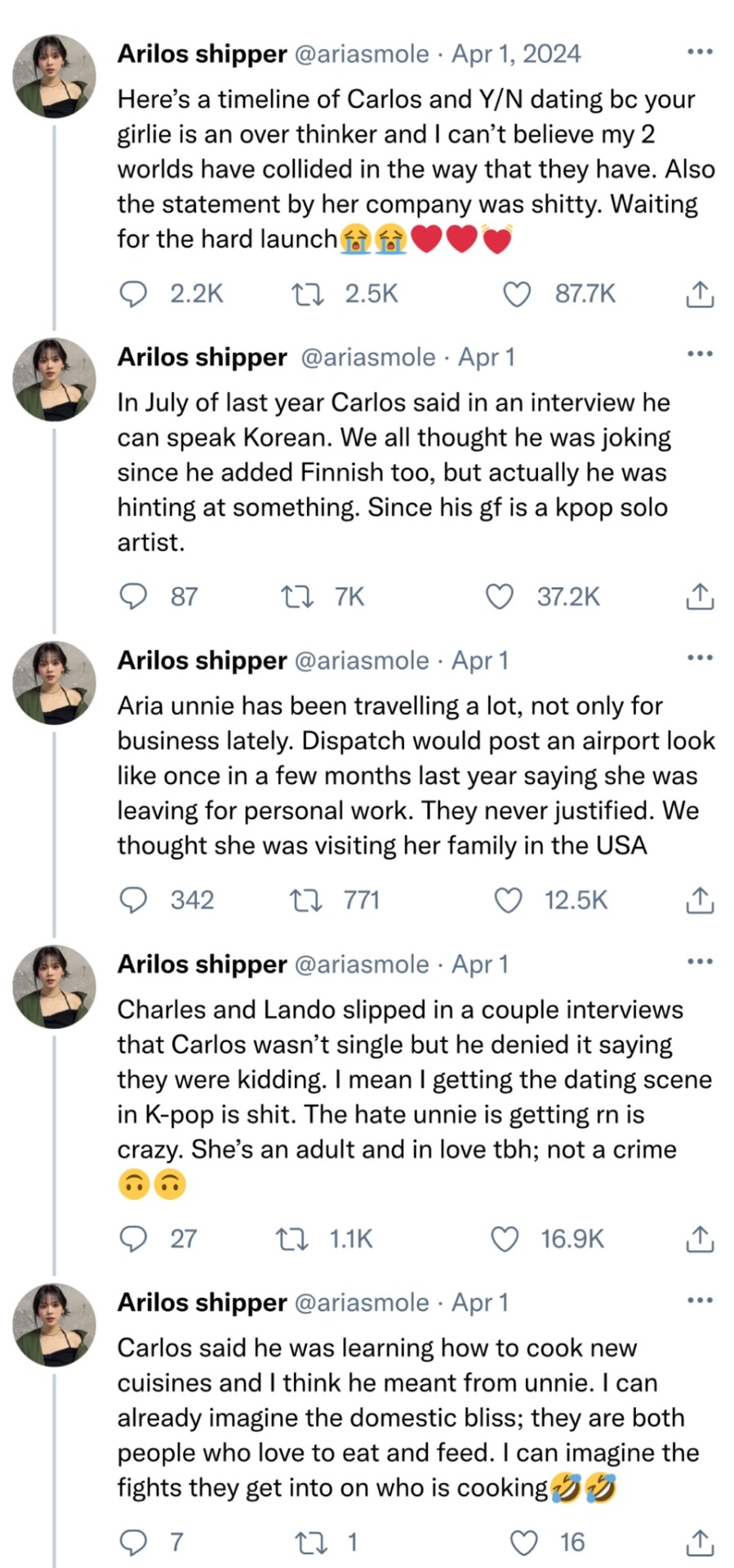Open the @ariasmole handle on the first tweet
The width and height of the screenshot is (734, 1568).
[x=360, y=54]
